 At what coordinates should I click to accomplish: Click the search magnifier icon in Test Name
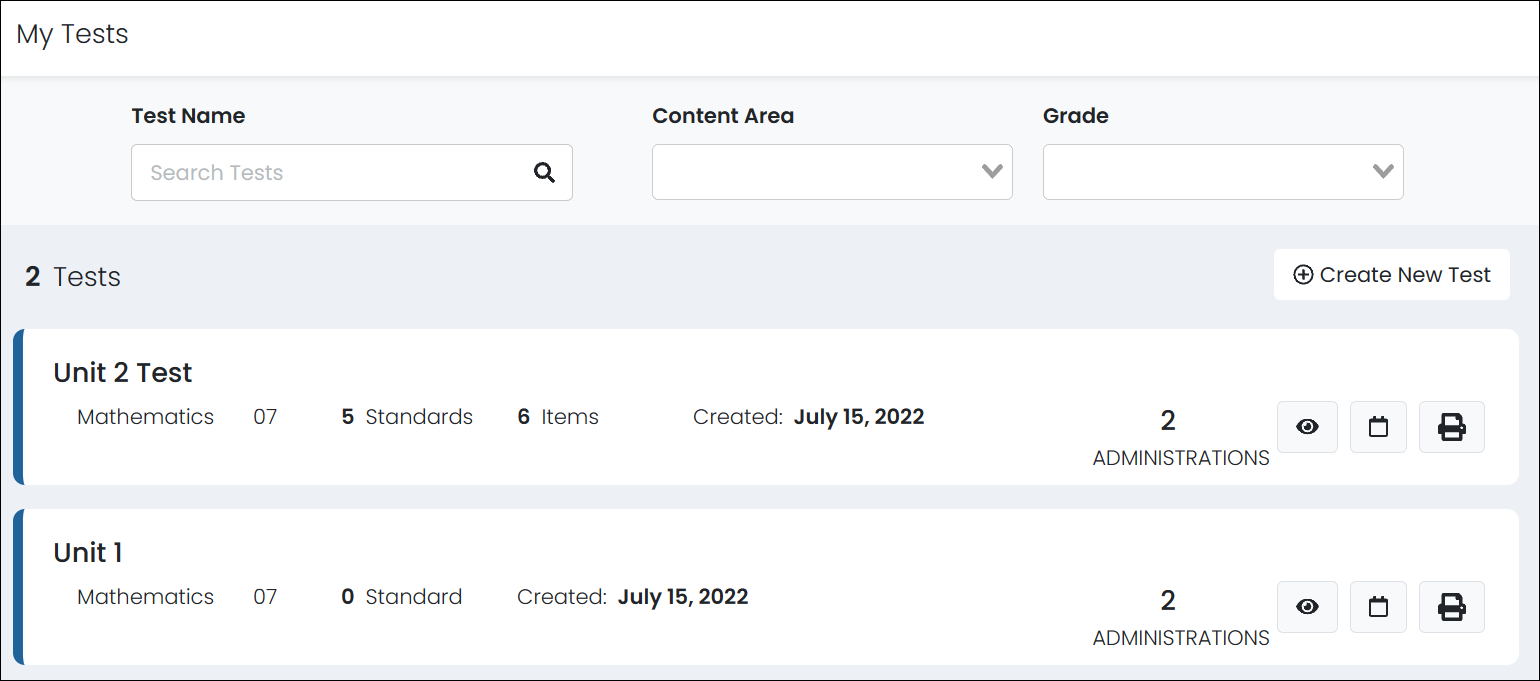coord(544,172)
